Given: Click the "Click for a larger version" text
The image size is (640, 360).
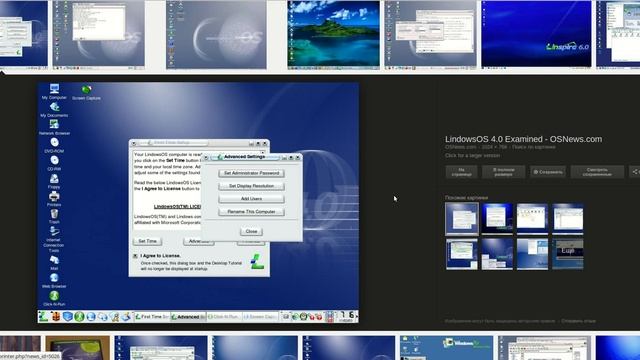Looking at the screenshot, I should coord(472,156).
